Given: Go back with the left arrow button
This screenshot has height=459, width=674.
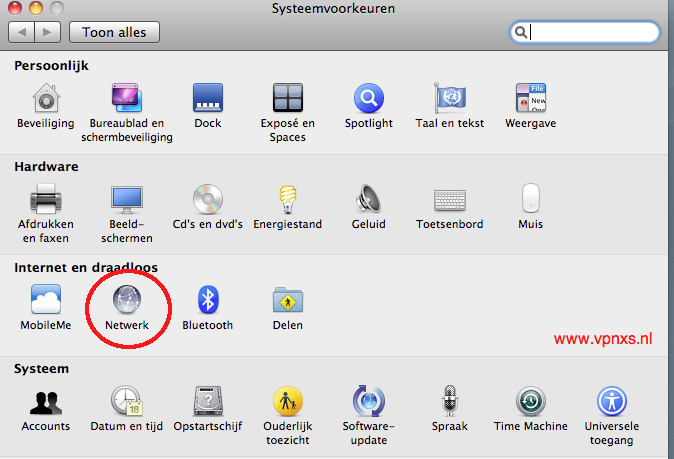Looking at the screenshot, I should coord(21,32).
